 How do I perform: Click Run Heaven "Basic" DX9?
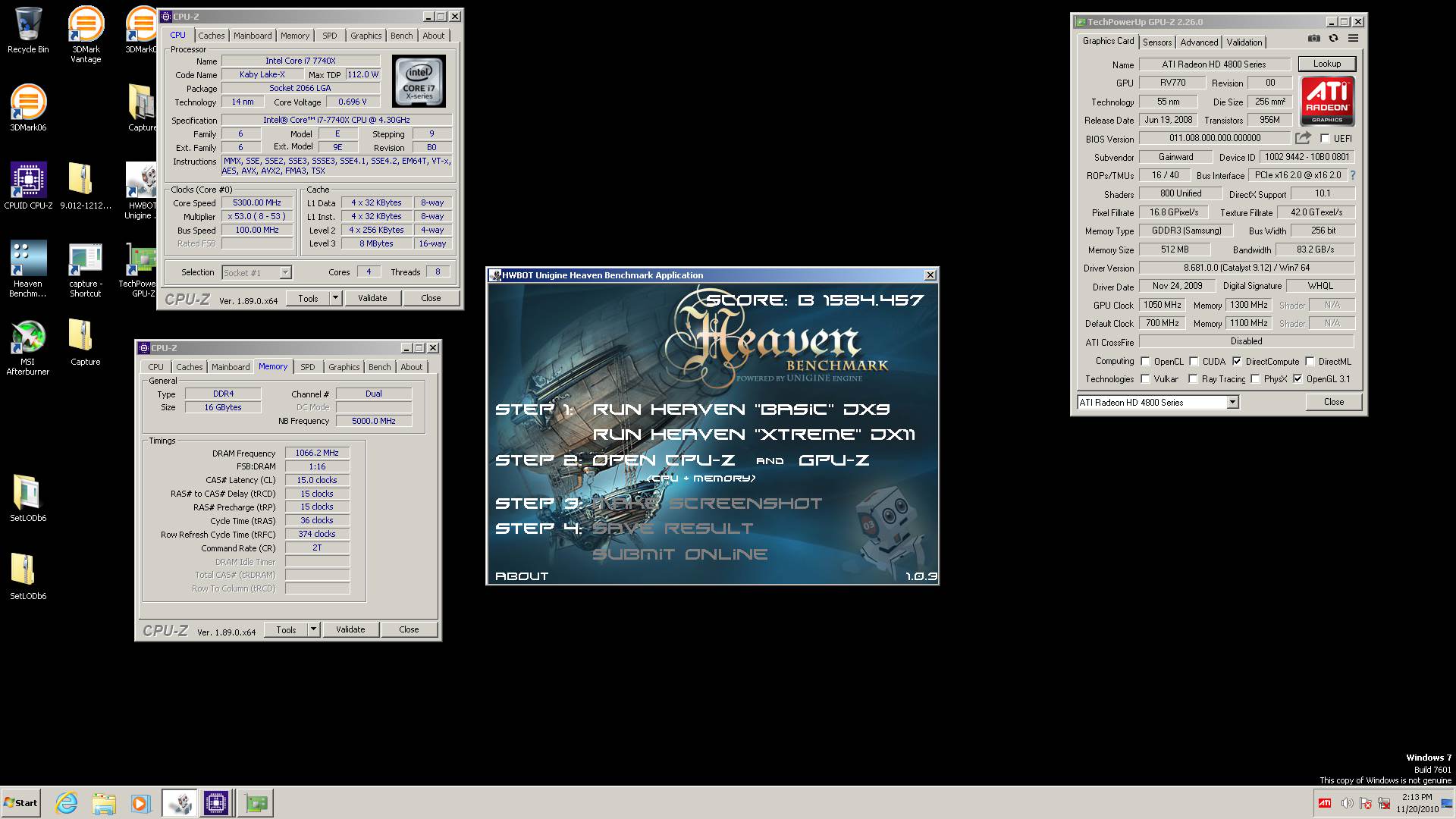[741, 409]
